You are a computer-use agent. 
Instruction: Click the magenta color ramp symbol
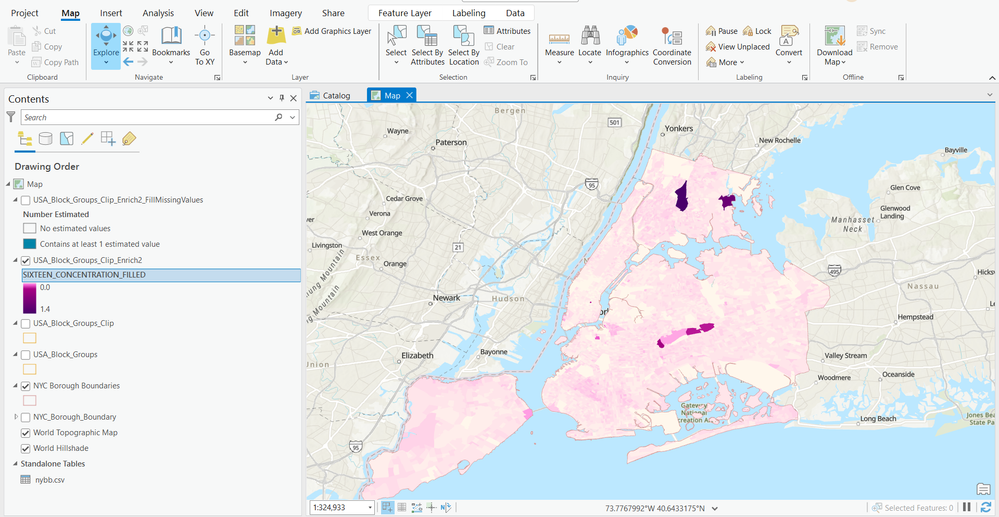click(x=30, y=298)
